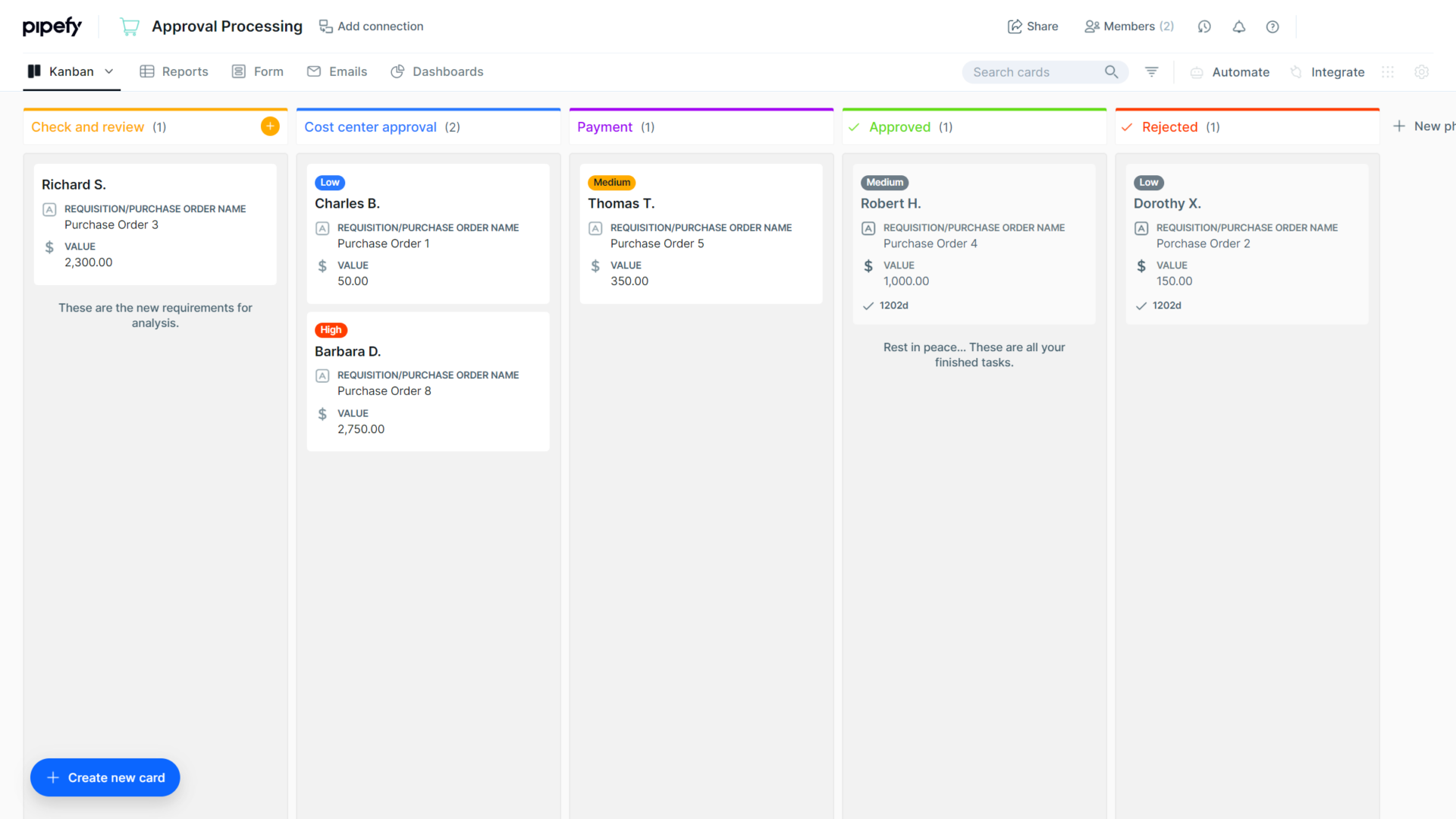Switch to the Kanban tab
This screenshot has height=819, width=1456.
(x=71, y=71)
